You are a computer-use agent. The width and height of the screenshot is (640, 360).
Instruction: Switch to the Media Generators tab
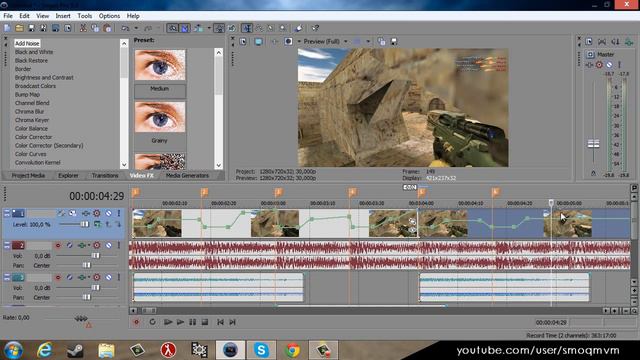187,176
